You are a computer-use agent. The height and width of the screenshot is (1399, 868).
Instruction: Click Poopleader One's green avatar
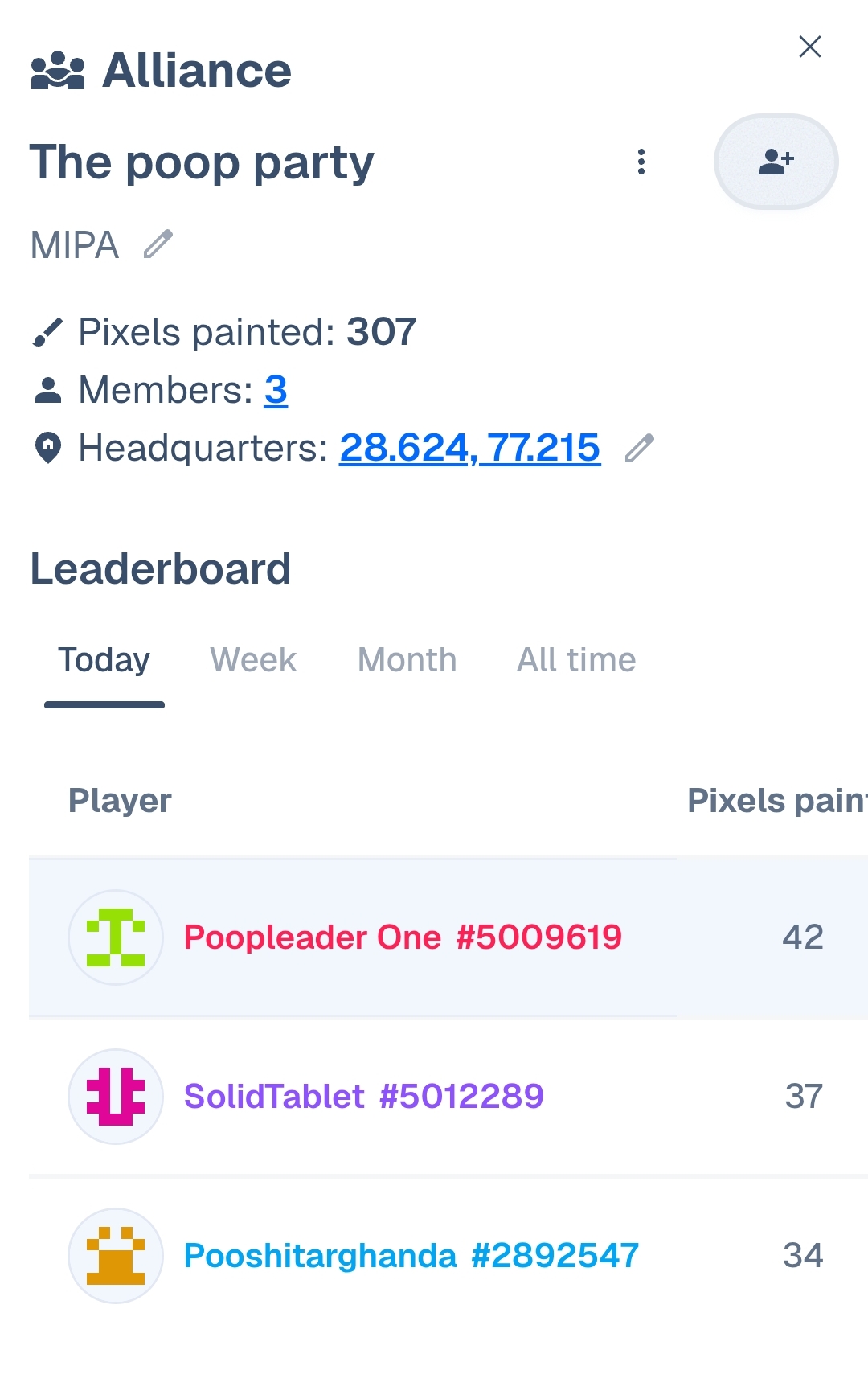tap(116, 937)
